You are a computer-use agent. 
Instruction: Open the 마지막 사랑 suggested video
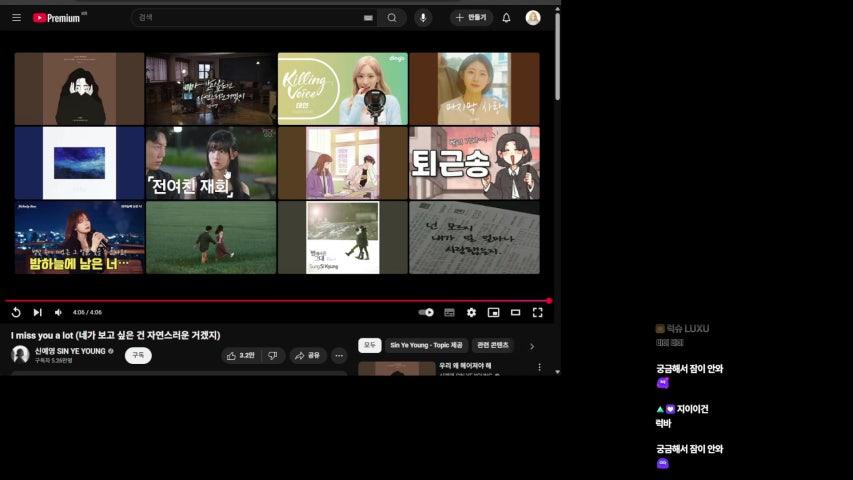[x=474, y=89]
